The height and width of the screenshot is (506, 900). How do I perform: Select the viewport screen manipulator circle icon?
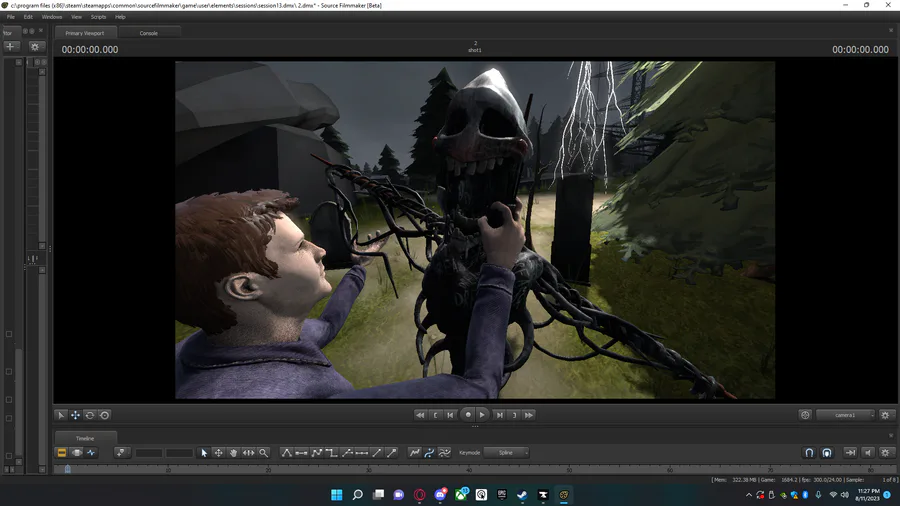pos(104,415)
